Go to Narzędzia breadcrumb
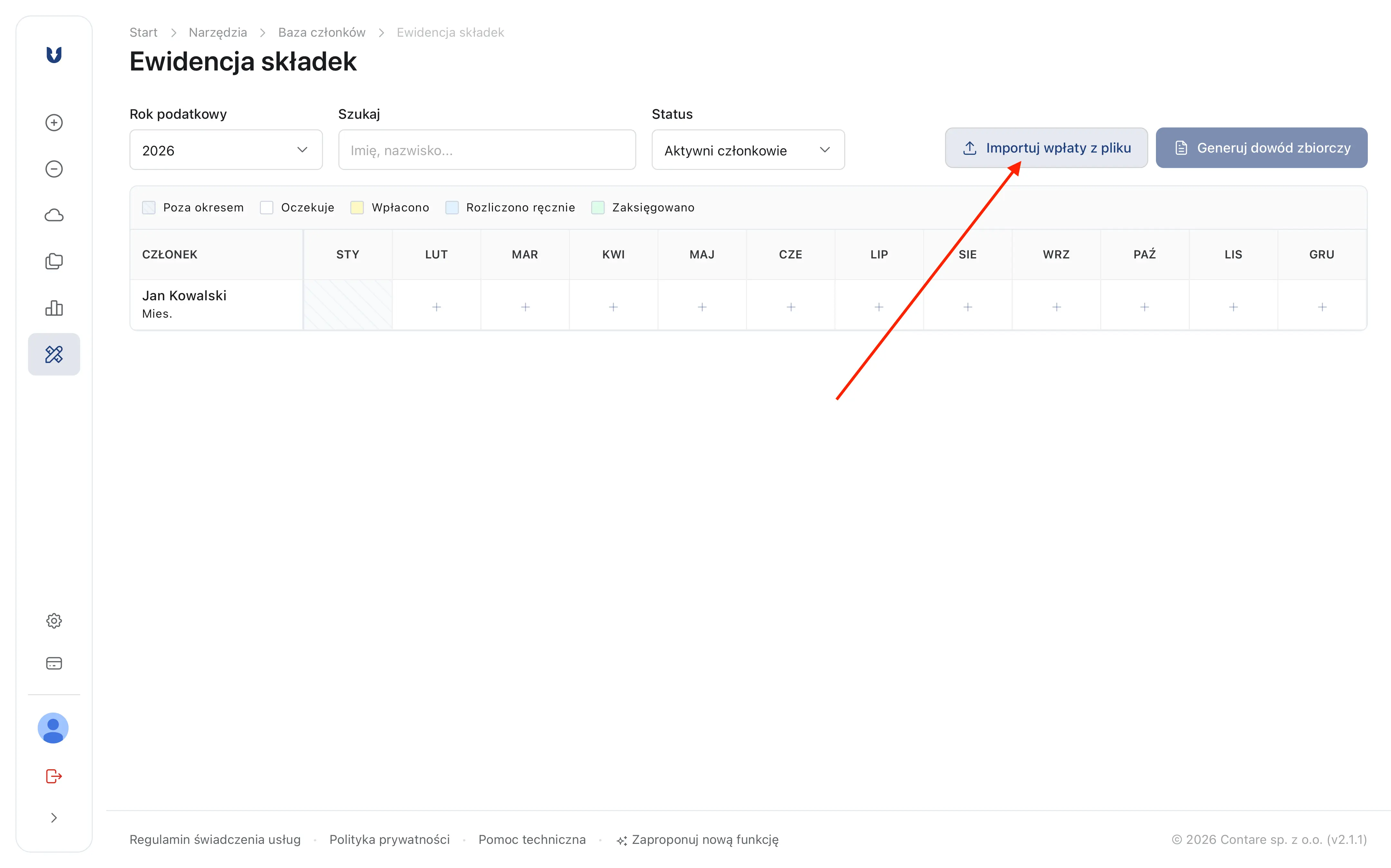 (x=218, y=32)
